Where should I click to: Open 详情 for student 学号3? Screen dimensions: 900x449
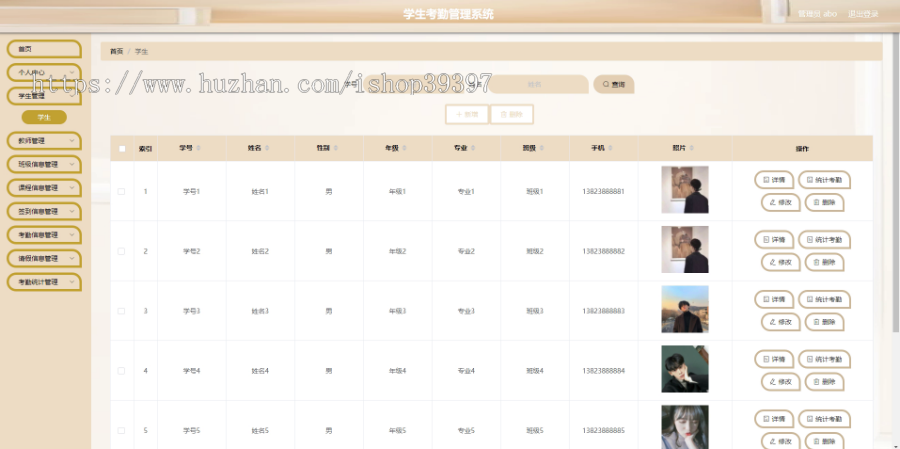coord(774,299)
